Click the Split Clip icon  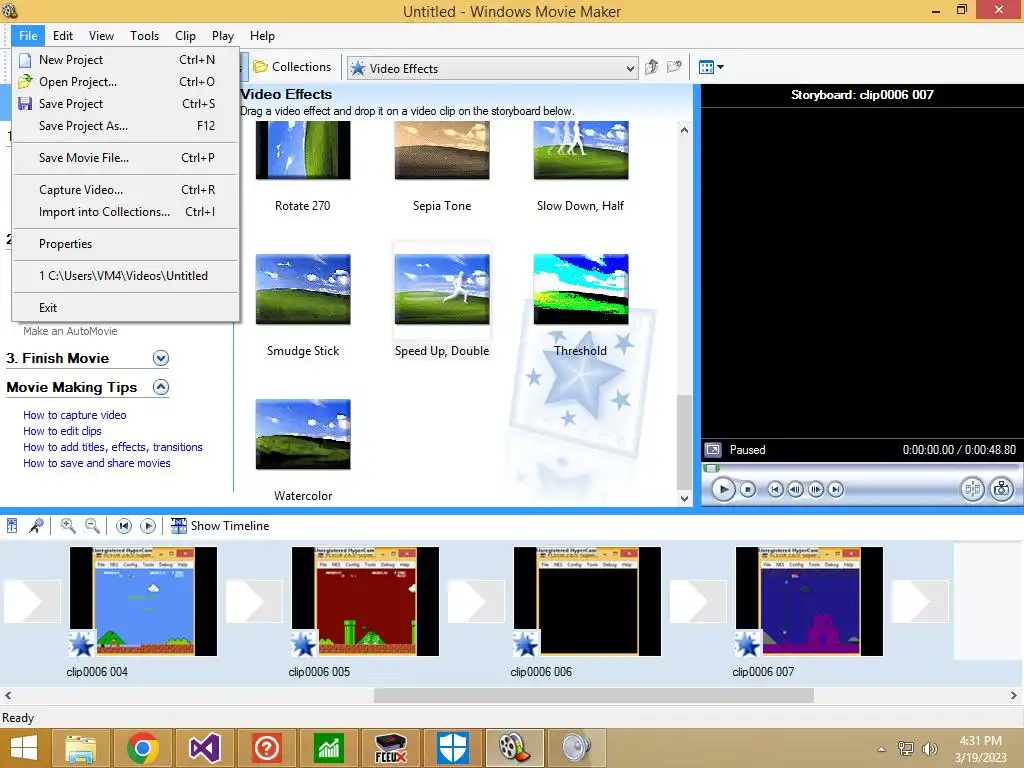click(972, 489)
